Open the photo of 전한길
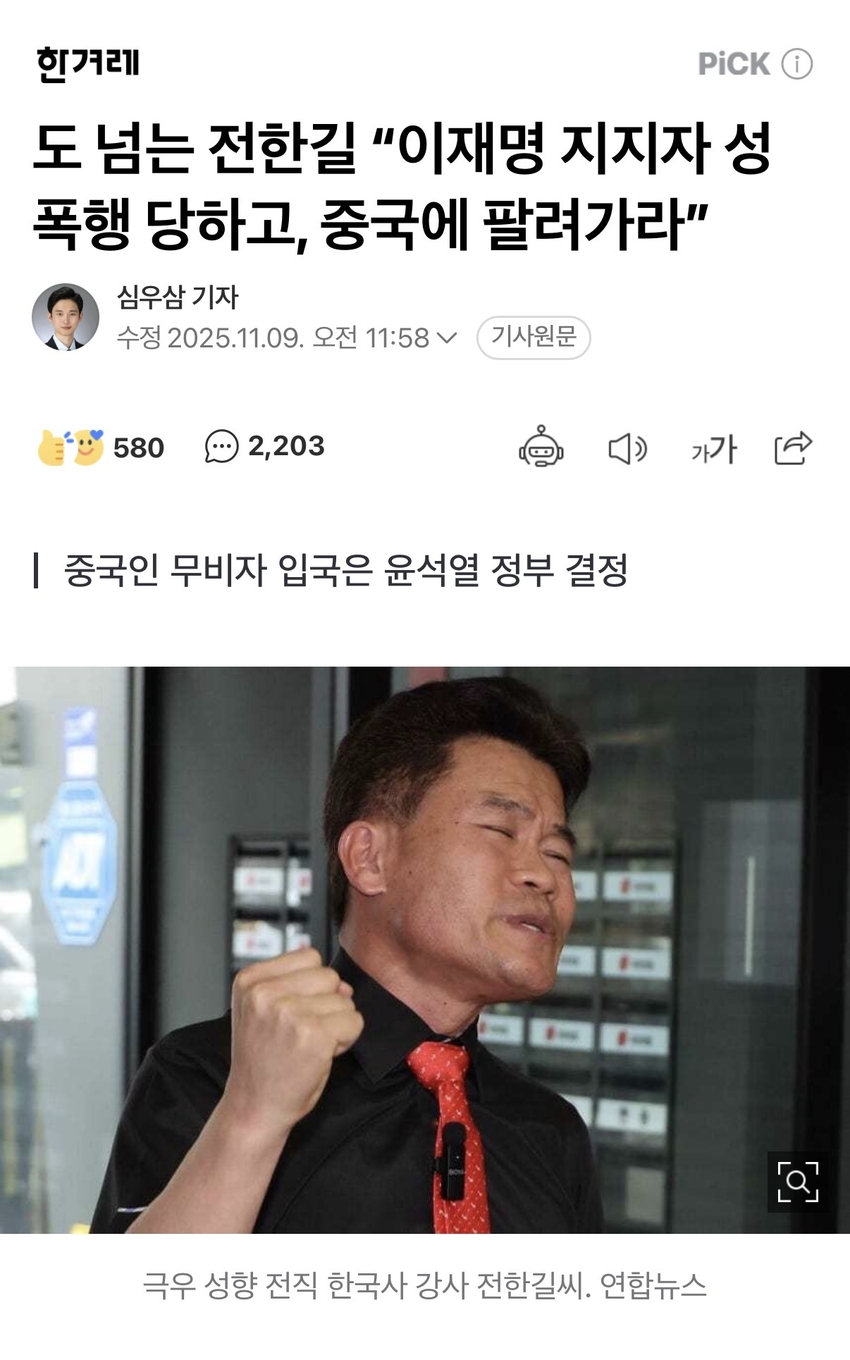850x1360 pixels. pyautogui.click(x=425, y=950)
